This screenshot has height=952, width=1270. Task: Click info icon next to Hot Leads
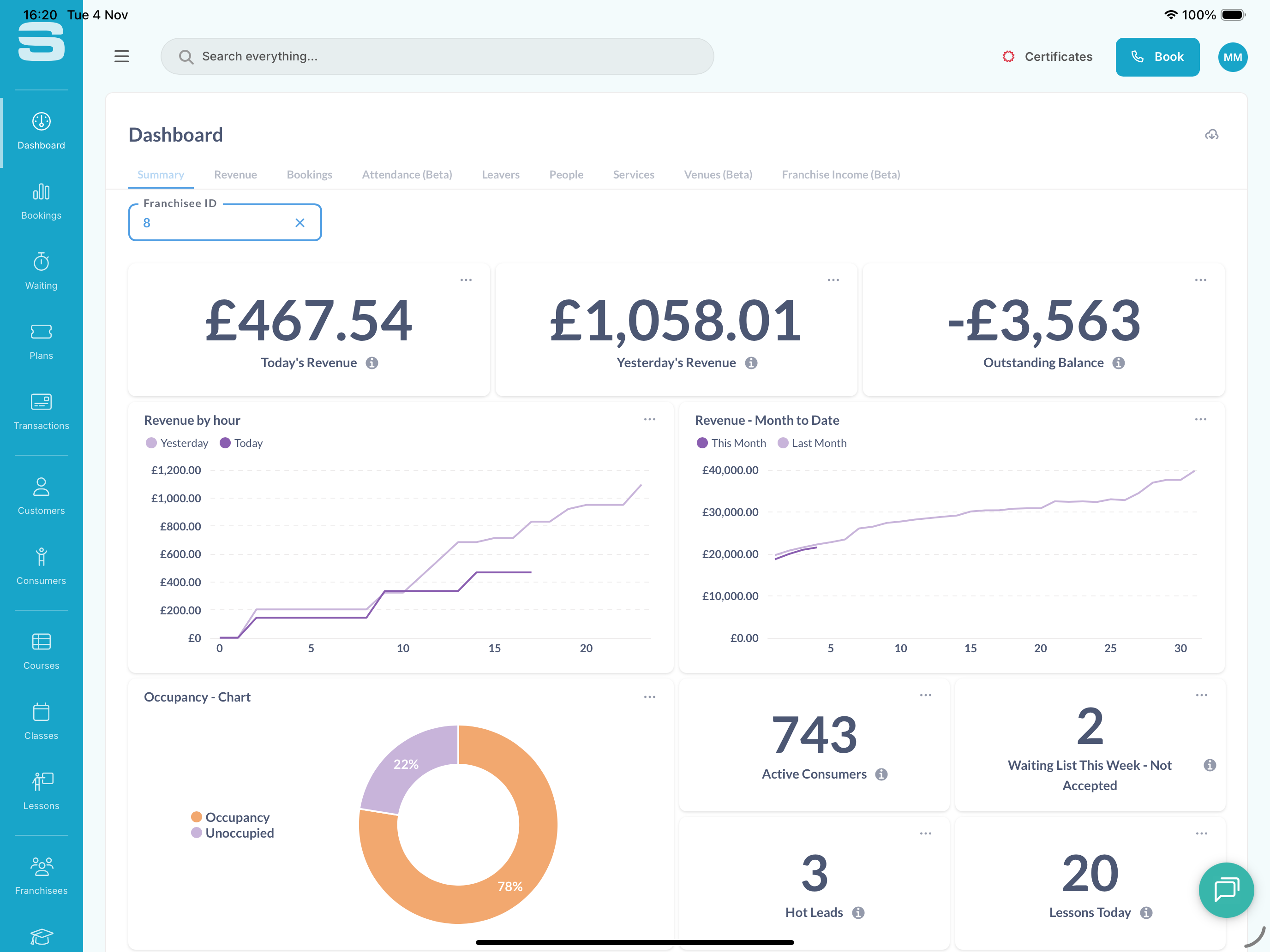pyautogui.click(x=858, y=912)
